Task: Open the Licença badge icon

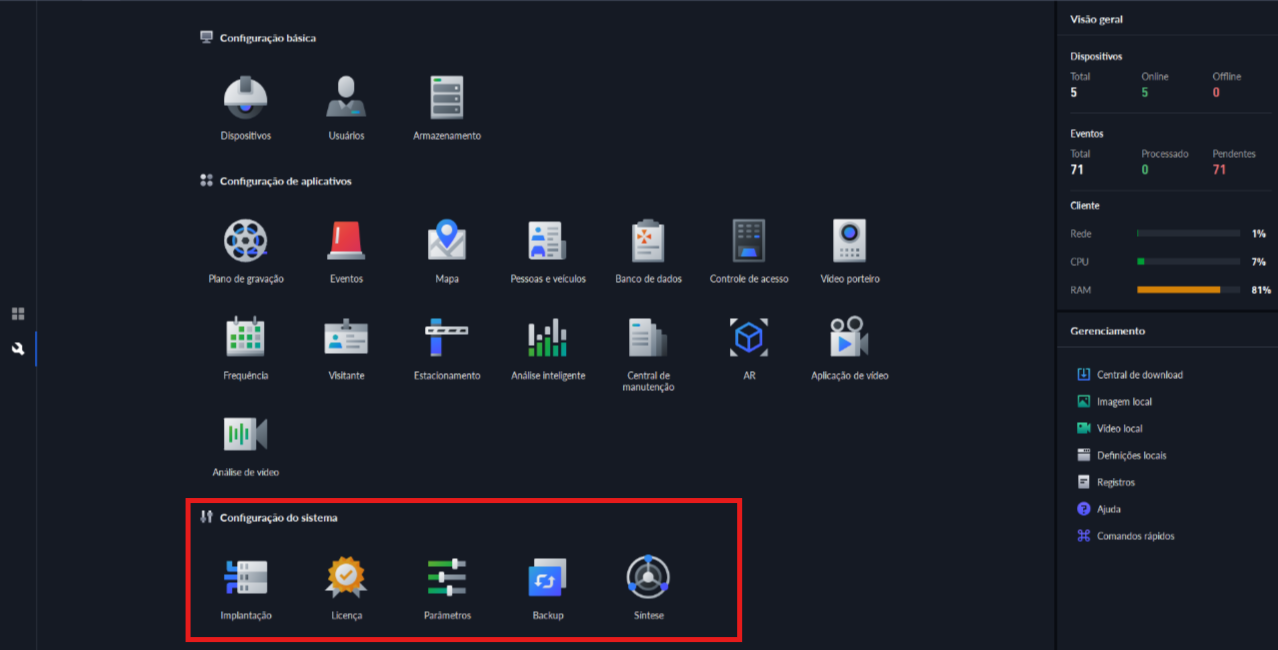Action: point(346,577)
